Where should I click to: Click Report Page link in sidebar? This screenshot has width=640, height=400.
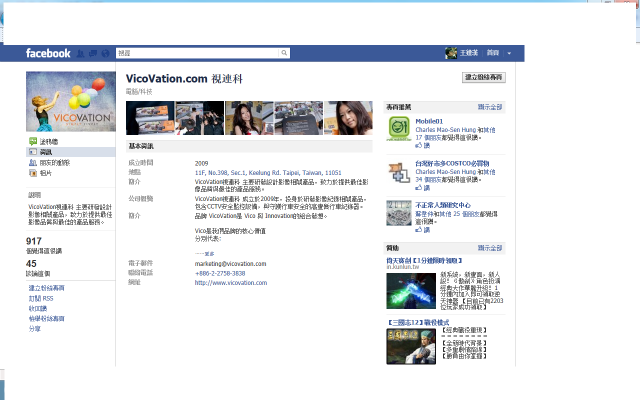(47, 318)
